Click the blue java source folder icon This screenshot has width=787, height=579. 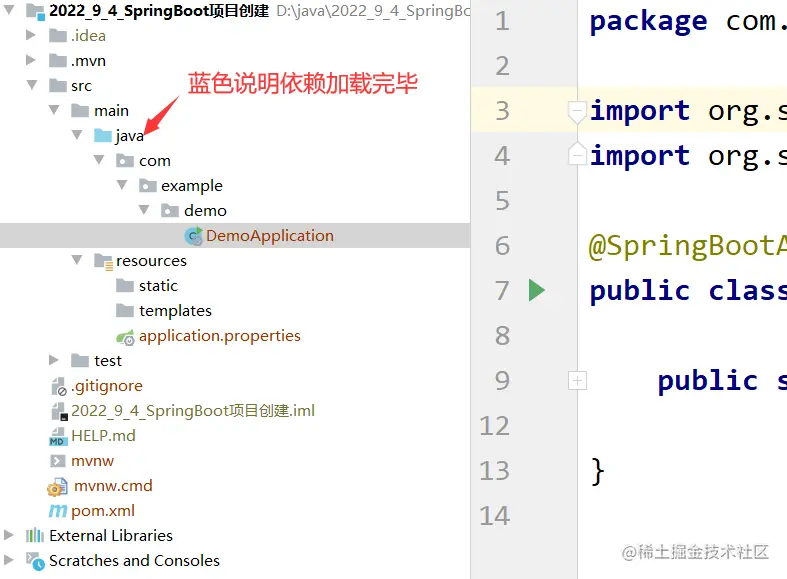tap(103, 135)
